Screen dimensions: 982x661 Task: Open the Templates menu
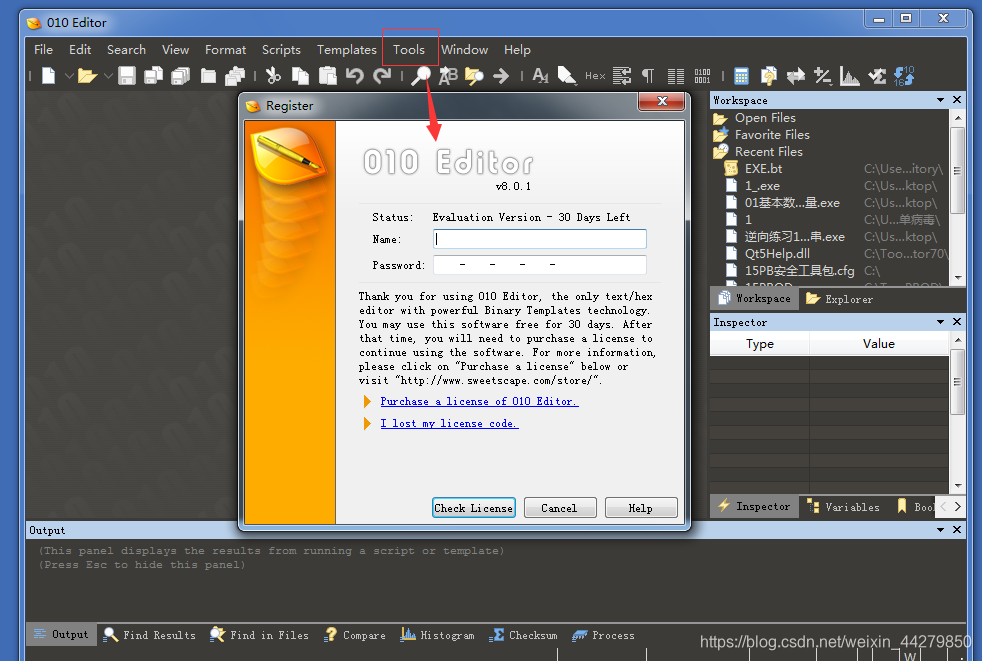[347, 49]
